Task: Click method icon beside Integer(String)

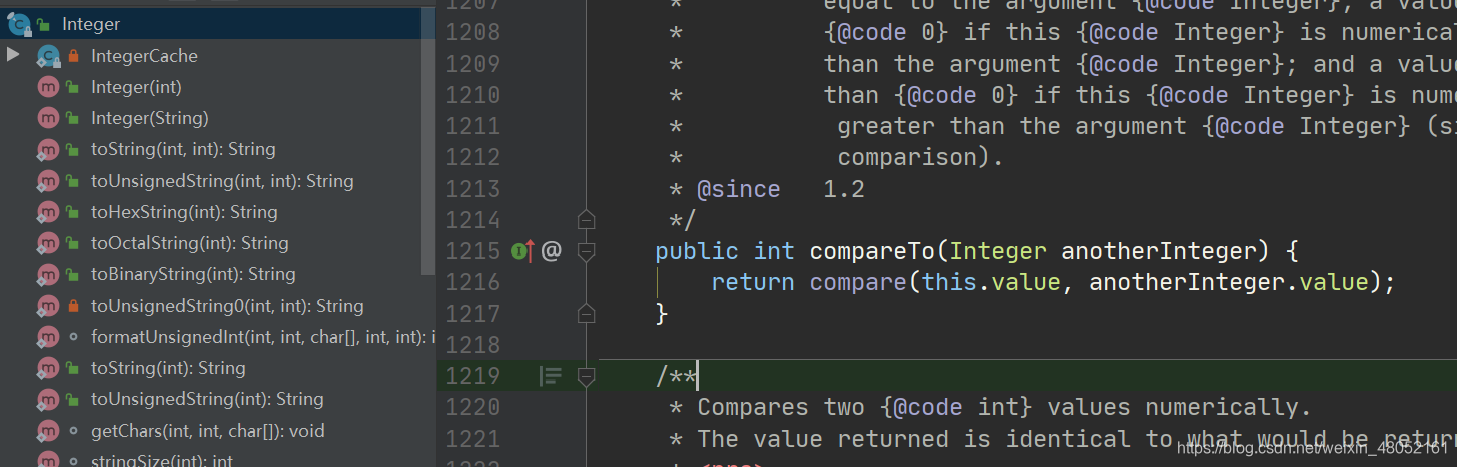Action: (x=47, y=118)
